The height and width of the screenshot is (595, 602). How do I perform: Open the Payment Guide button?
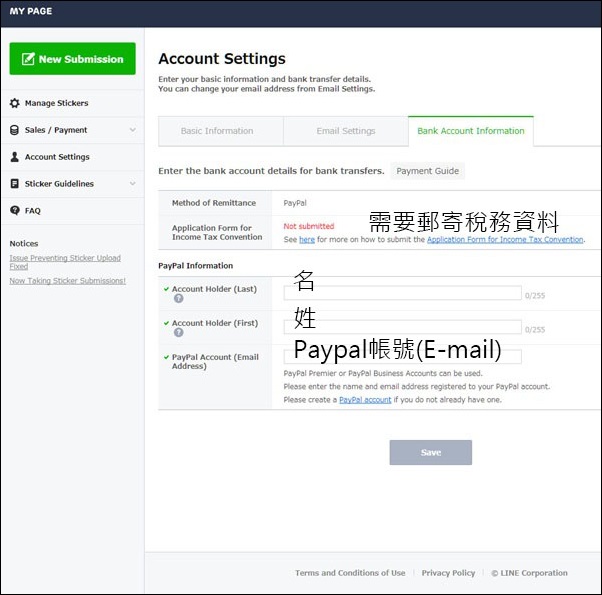[x=427, y=171]
